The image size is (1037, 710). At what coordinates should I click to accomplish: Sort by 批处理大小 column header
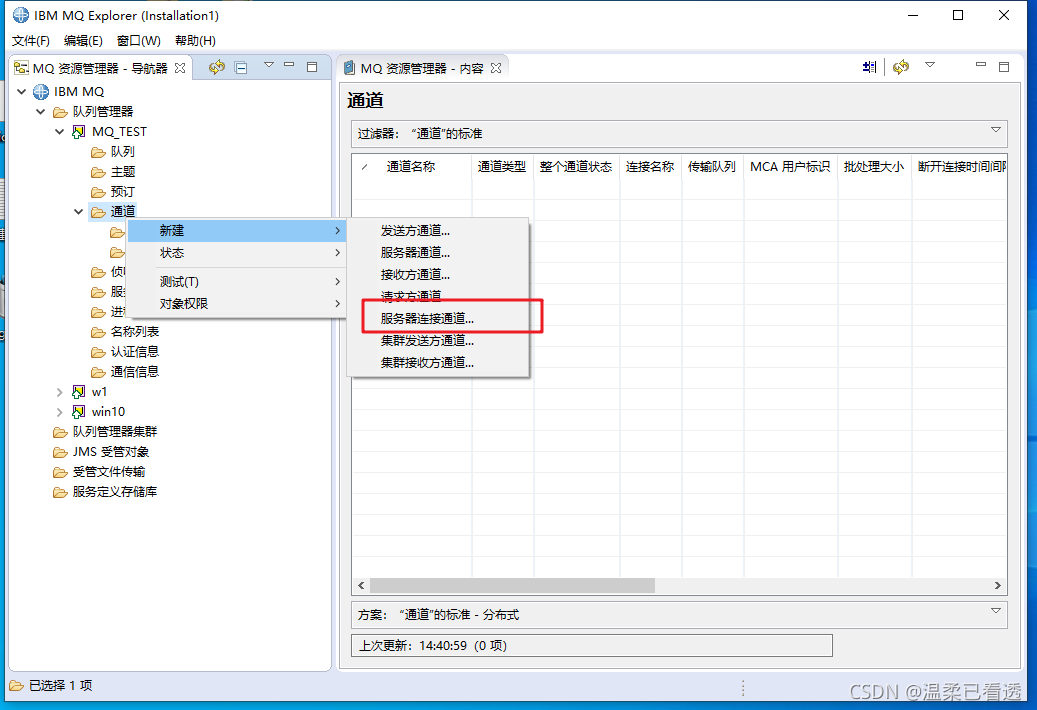(x=874, y=167)
